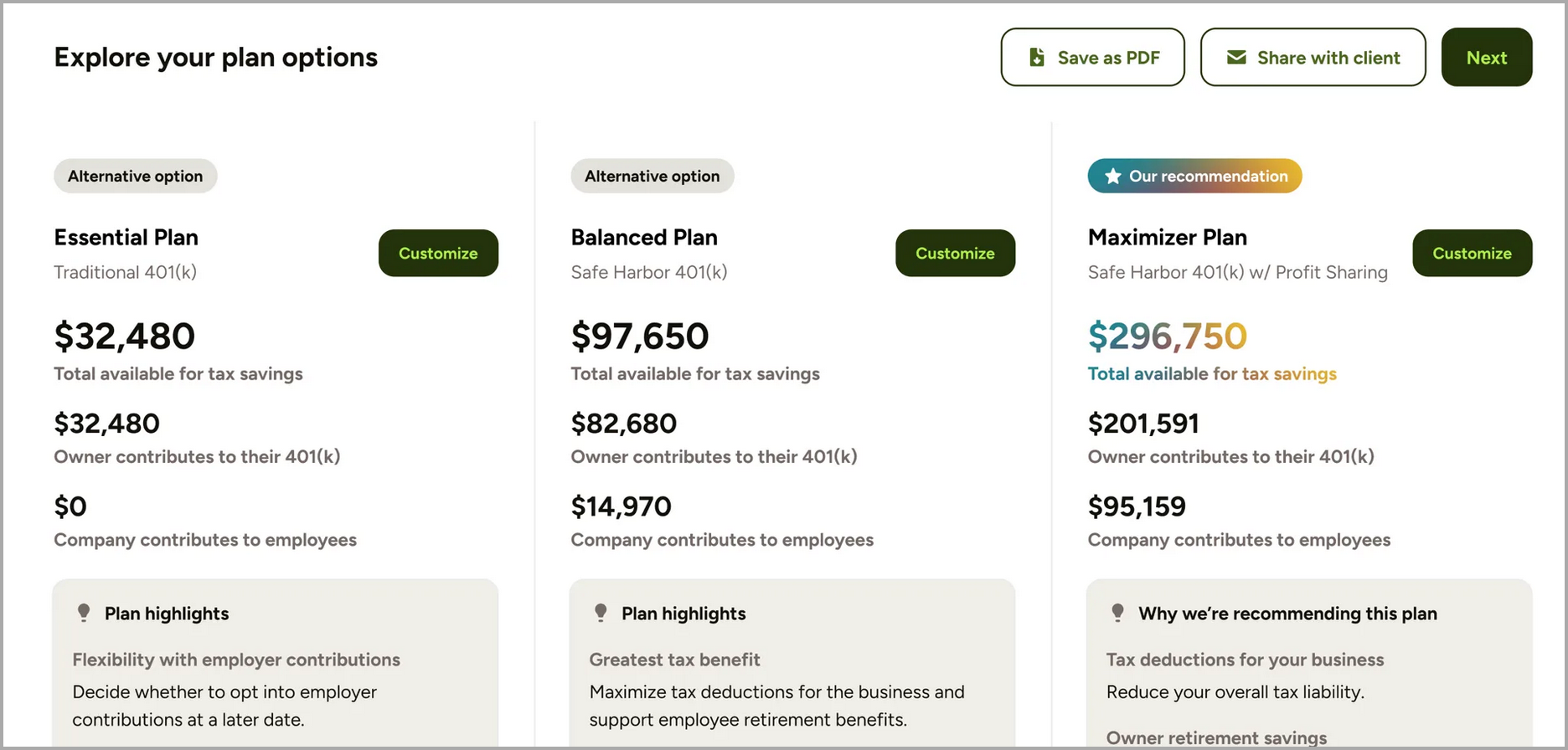This screenshot has height=750, width=1568.
Task: Click the Our recommendation badge
Action: click(1194, 177)
